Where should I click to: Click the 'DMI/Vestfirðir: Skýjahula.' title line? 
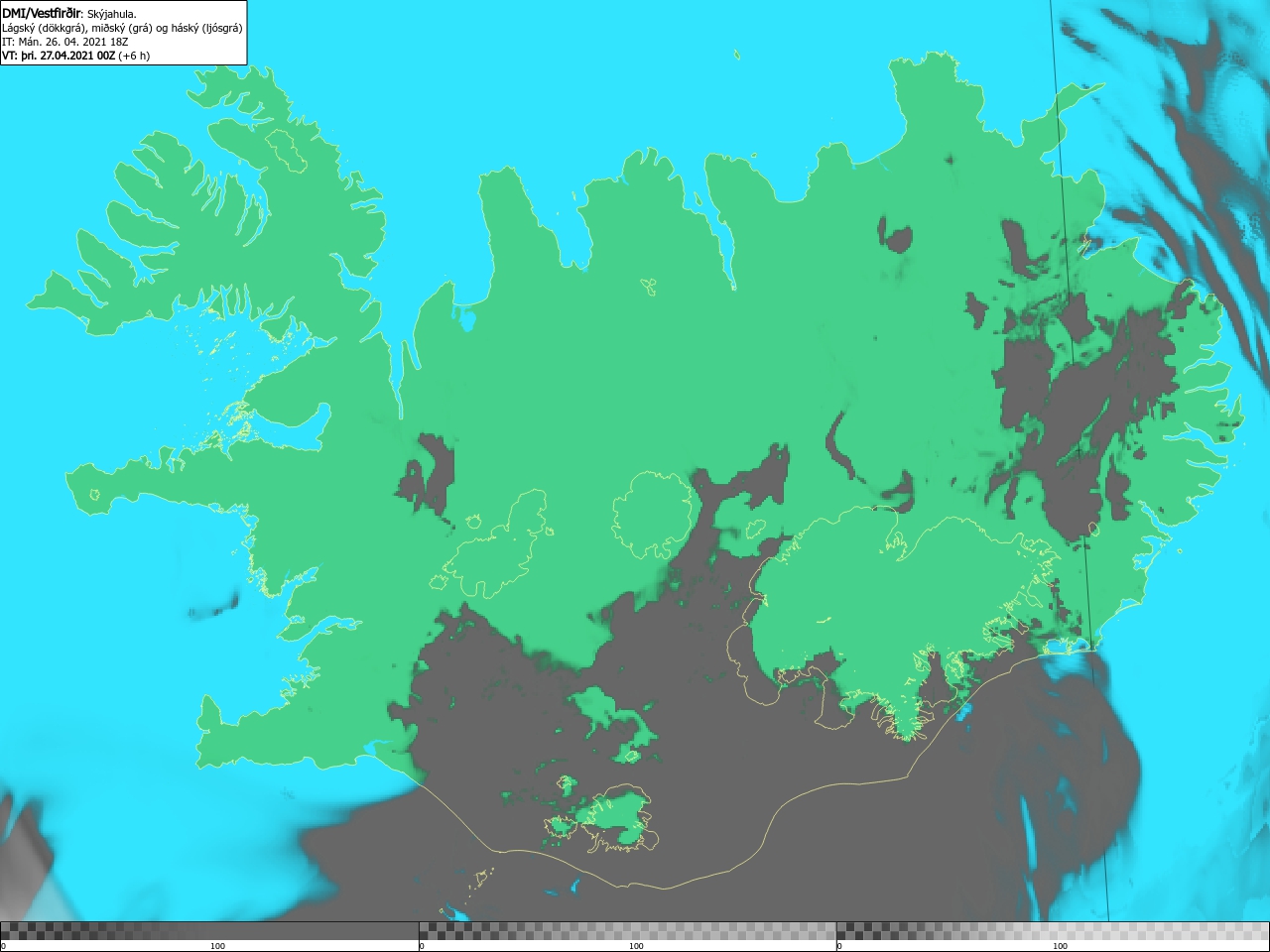click(x=69, y=14)
